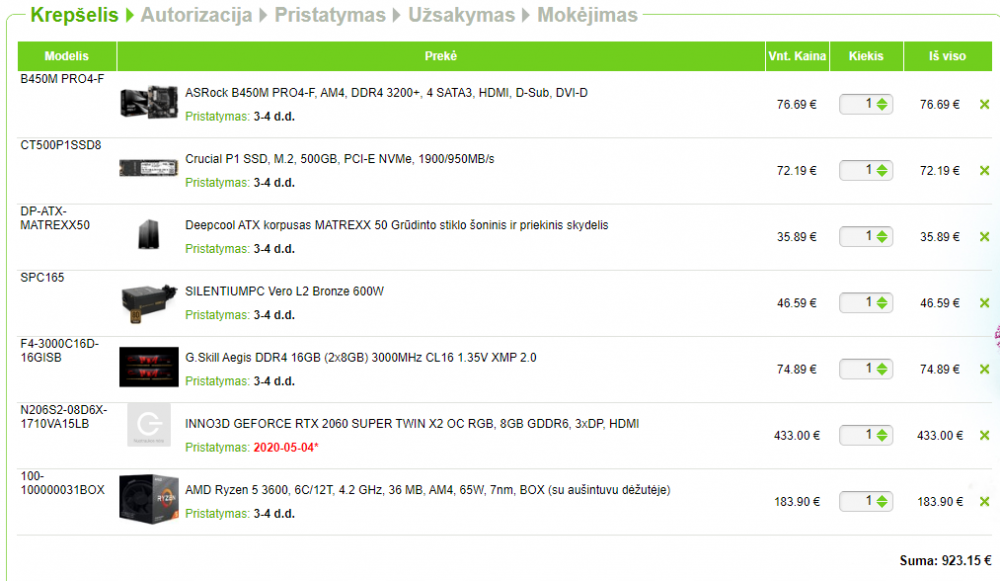The height and width of the screenshot is (581, 1000).
Task: Adjust quantity stepper for Deepcool MATREXX 50
Action: 882,237
